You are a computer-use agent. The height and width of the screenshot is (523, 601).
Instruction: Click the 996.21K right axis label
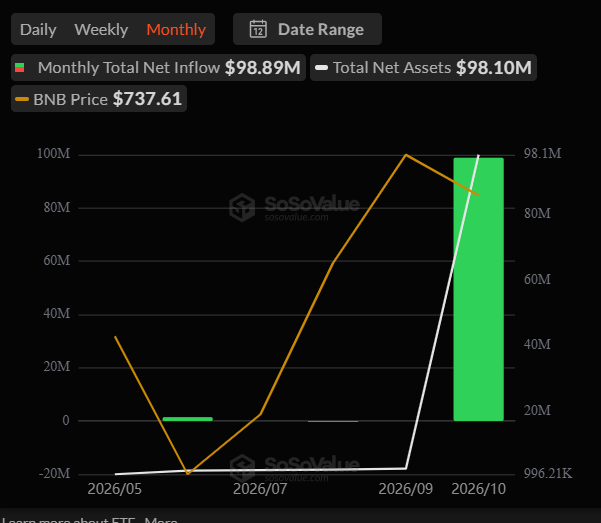click(x=548, y=474)
